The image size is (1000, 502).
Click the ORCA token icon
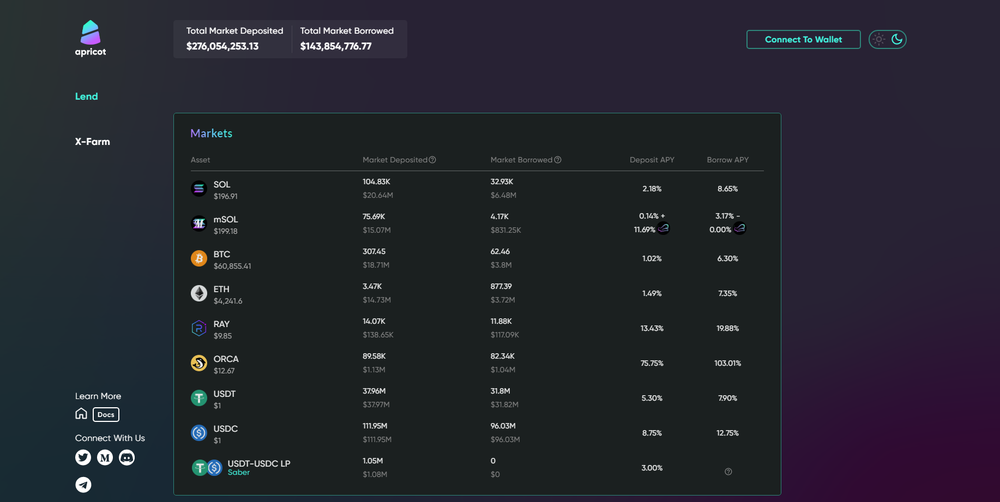[199, 363]
